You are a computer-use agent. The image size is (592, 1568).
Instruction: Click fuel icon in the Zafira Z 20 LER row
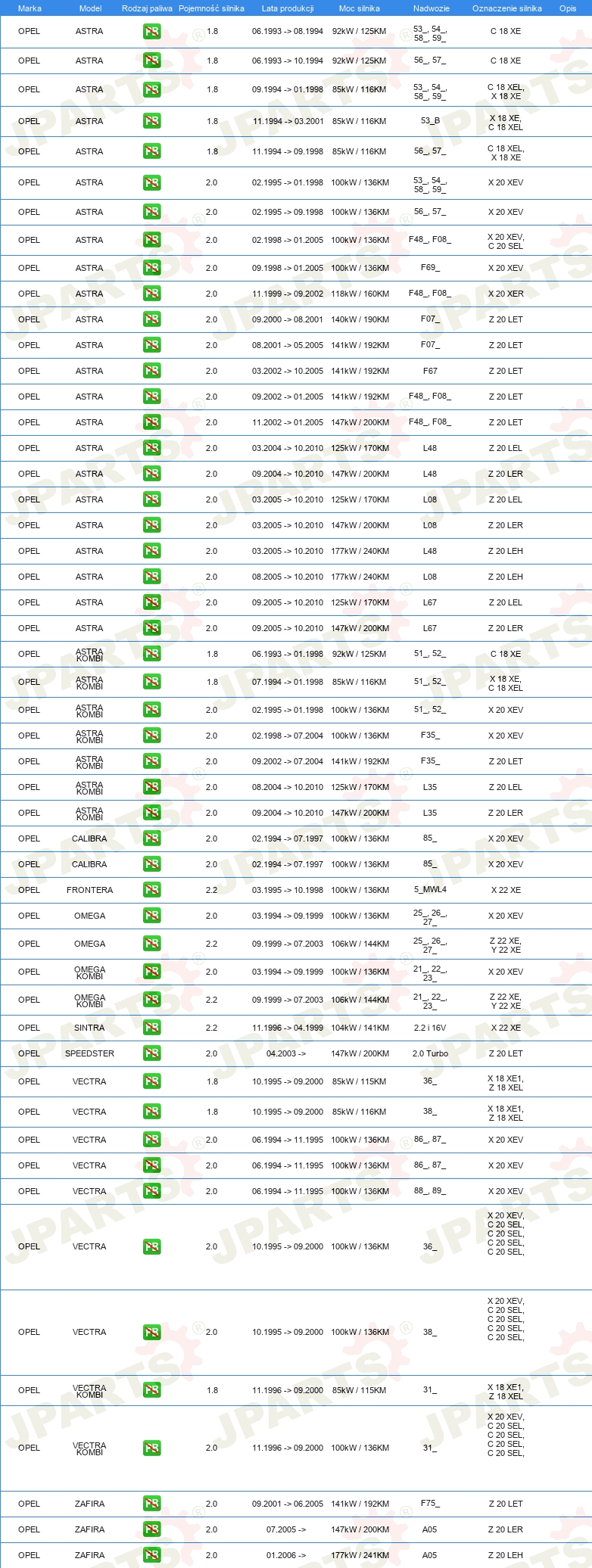[151, 1529]
